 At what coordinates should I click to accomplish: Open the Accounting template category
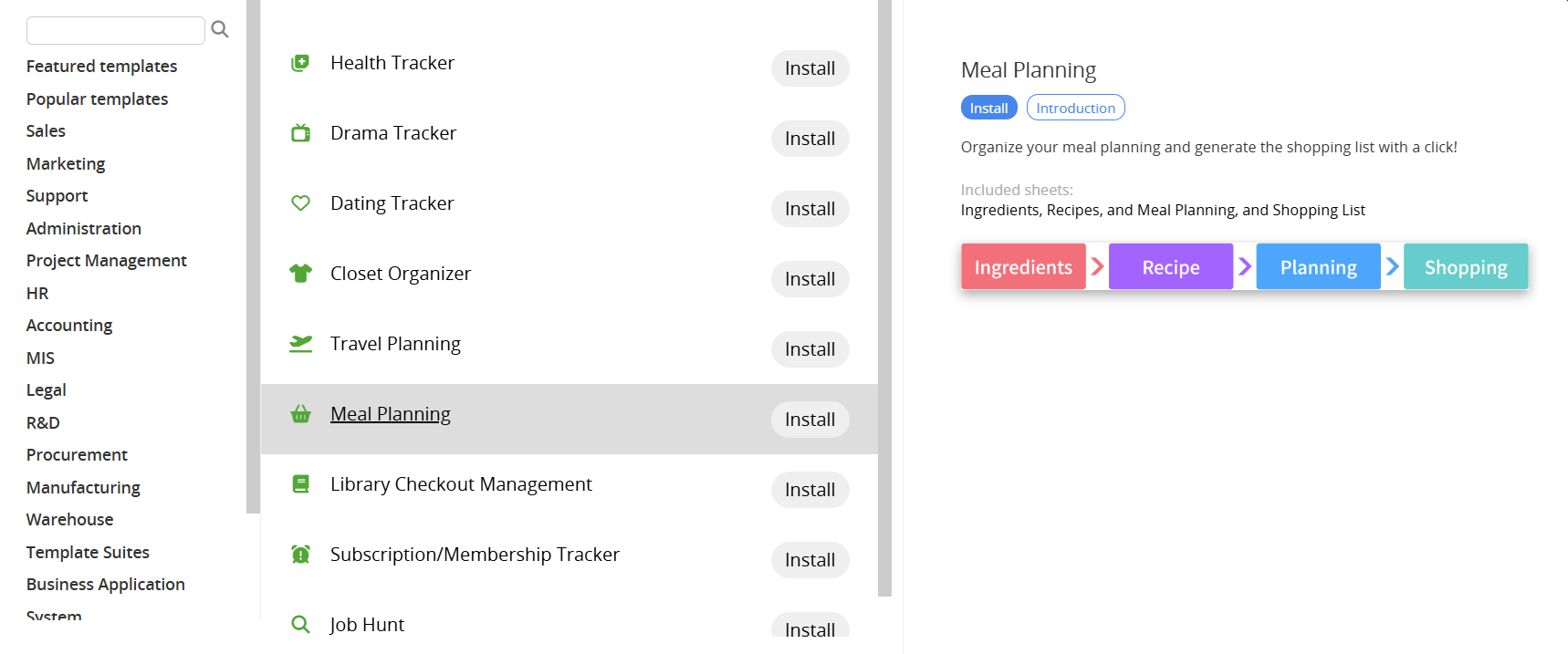pyautogui.click(x=69, y=326)
